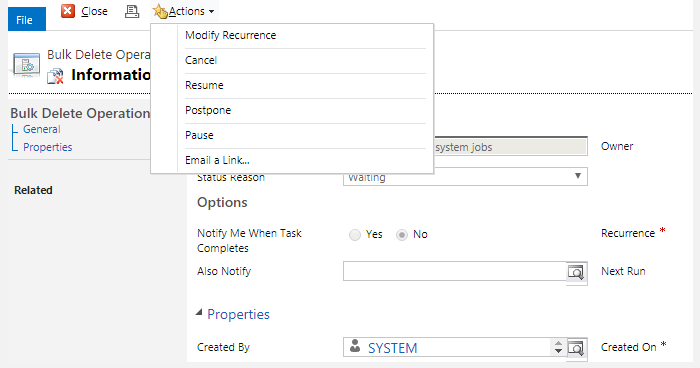Open the File tab
This screenshot has width=700, height=368.
(27, 19)
